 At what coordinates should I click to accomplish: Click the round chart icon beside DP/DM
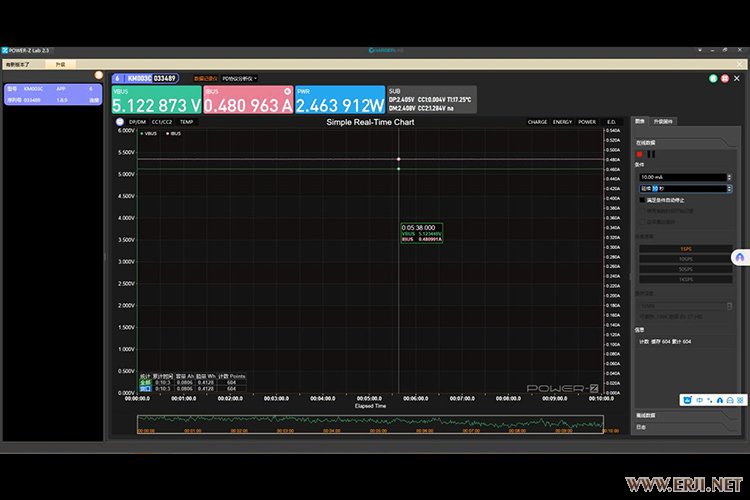pyautogui.click(x=119, y=122)
